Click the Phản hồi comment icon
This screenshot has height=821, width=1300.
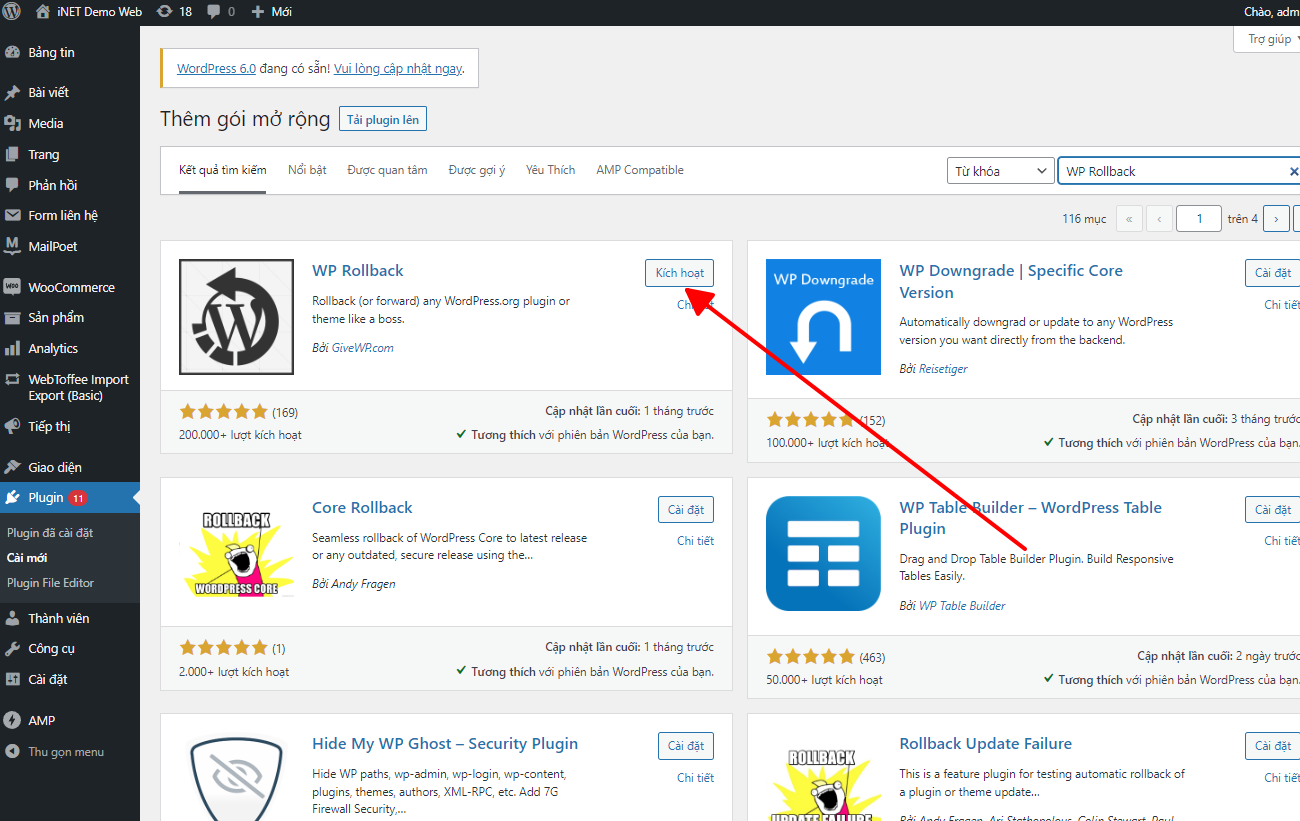point(13,185)
